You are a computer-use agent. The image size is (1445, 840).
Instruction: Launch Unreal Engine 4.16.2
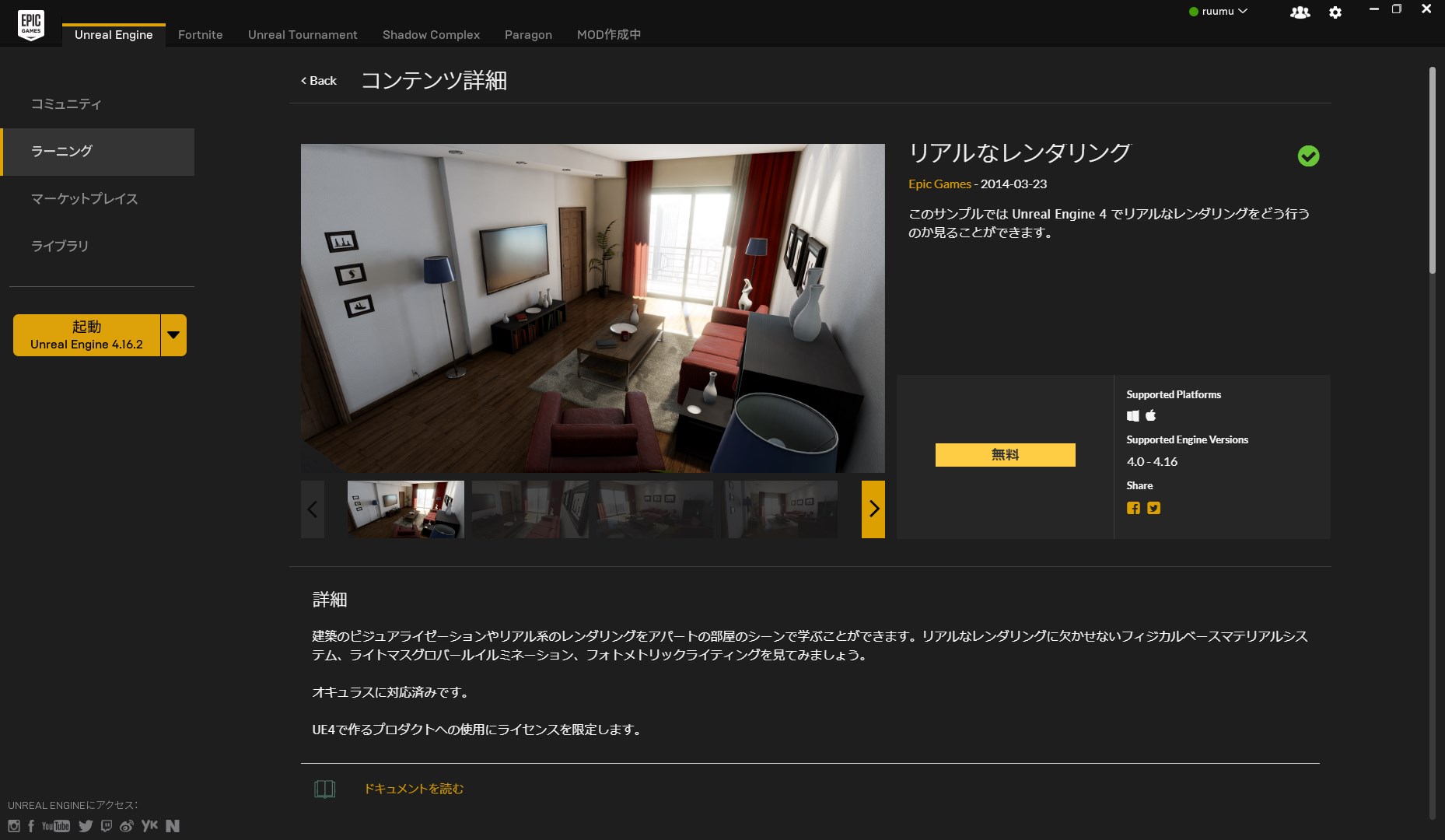coord(86,335)
